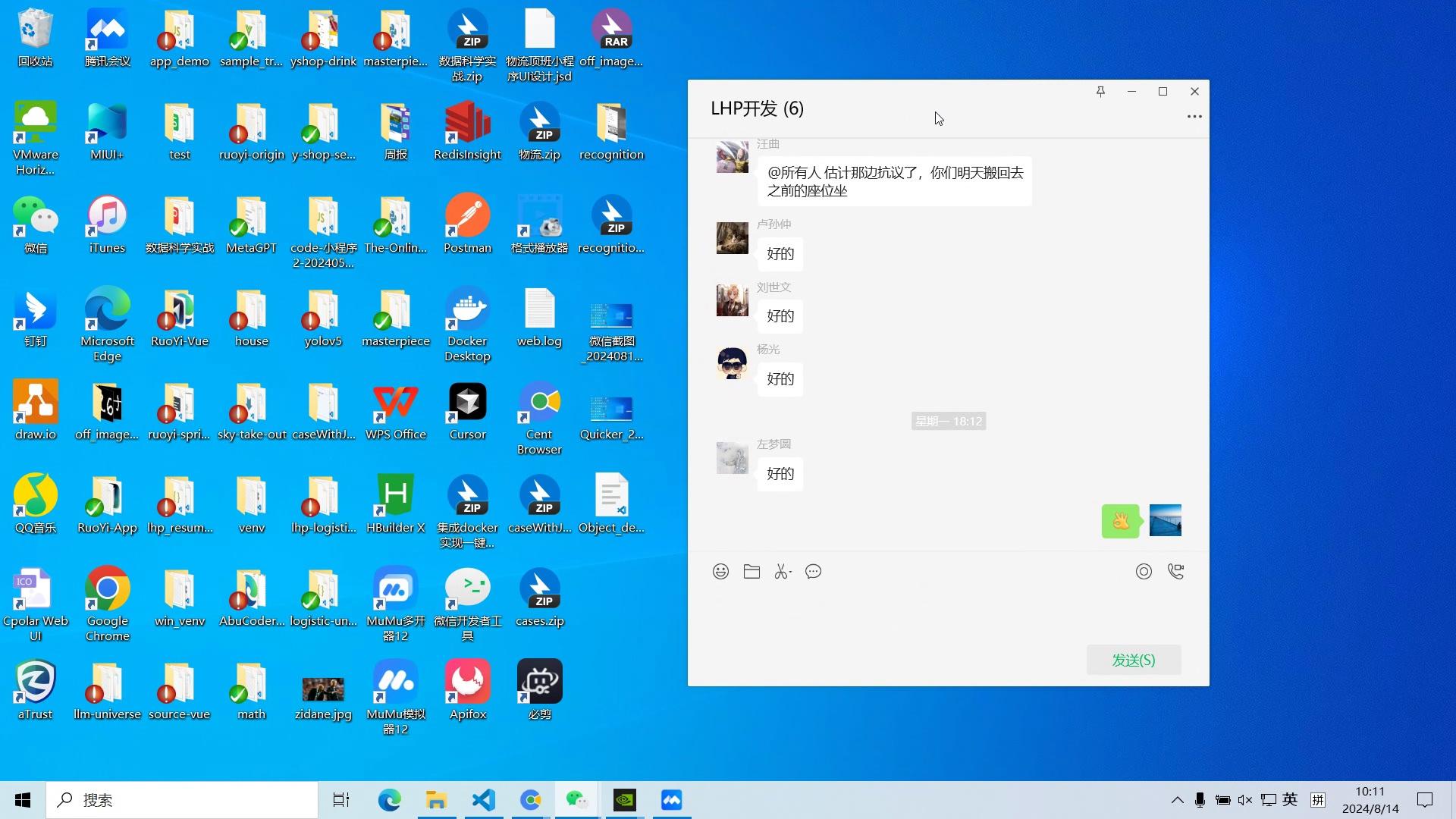
Task: Select the 微信开发者工具 desktop icon
Action: tap(467, 605)
